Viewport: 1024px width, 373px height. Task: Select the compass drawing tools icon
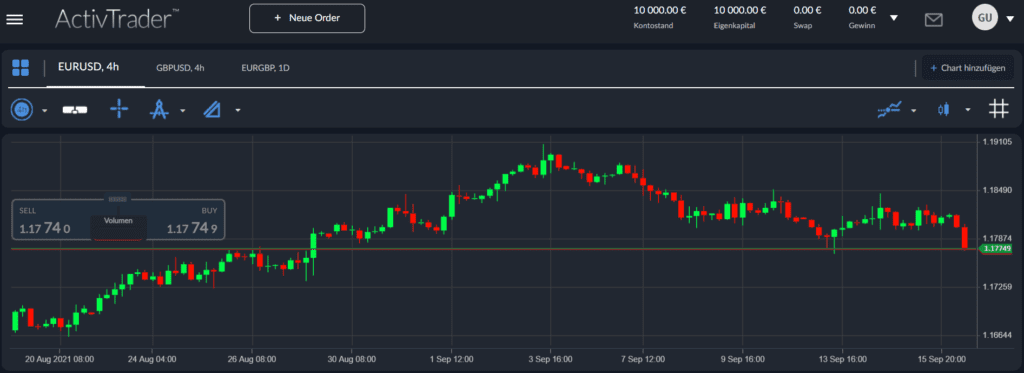click(x=159, y=109)
